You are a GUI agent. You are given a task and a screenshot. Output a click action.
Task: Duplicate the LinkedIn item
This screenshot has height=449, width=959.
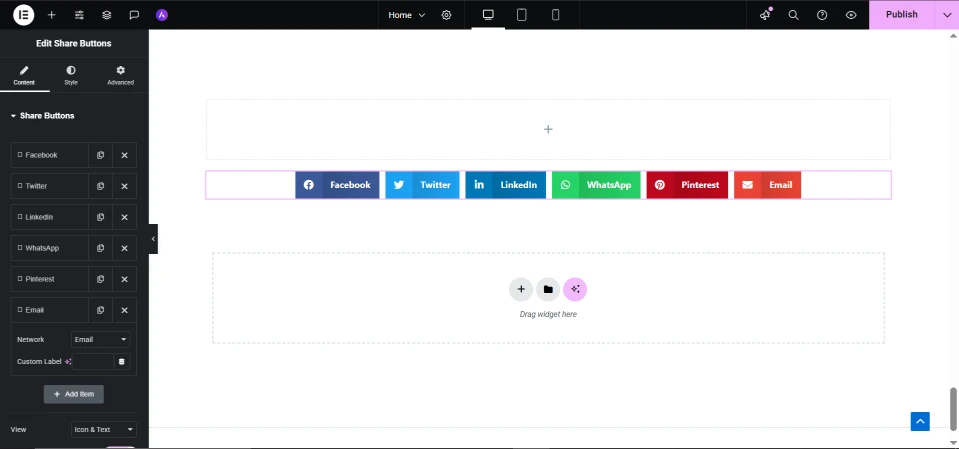click(100, 217)
